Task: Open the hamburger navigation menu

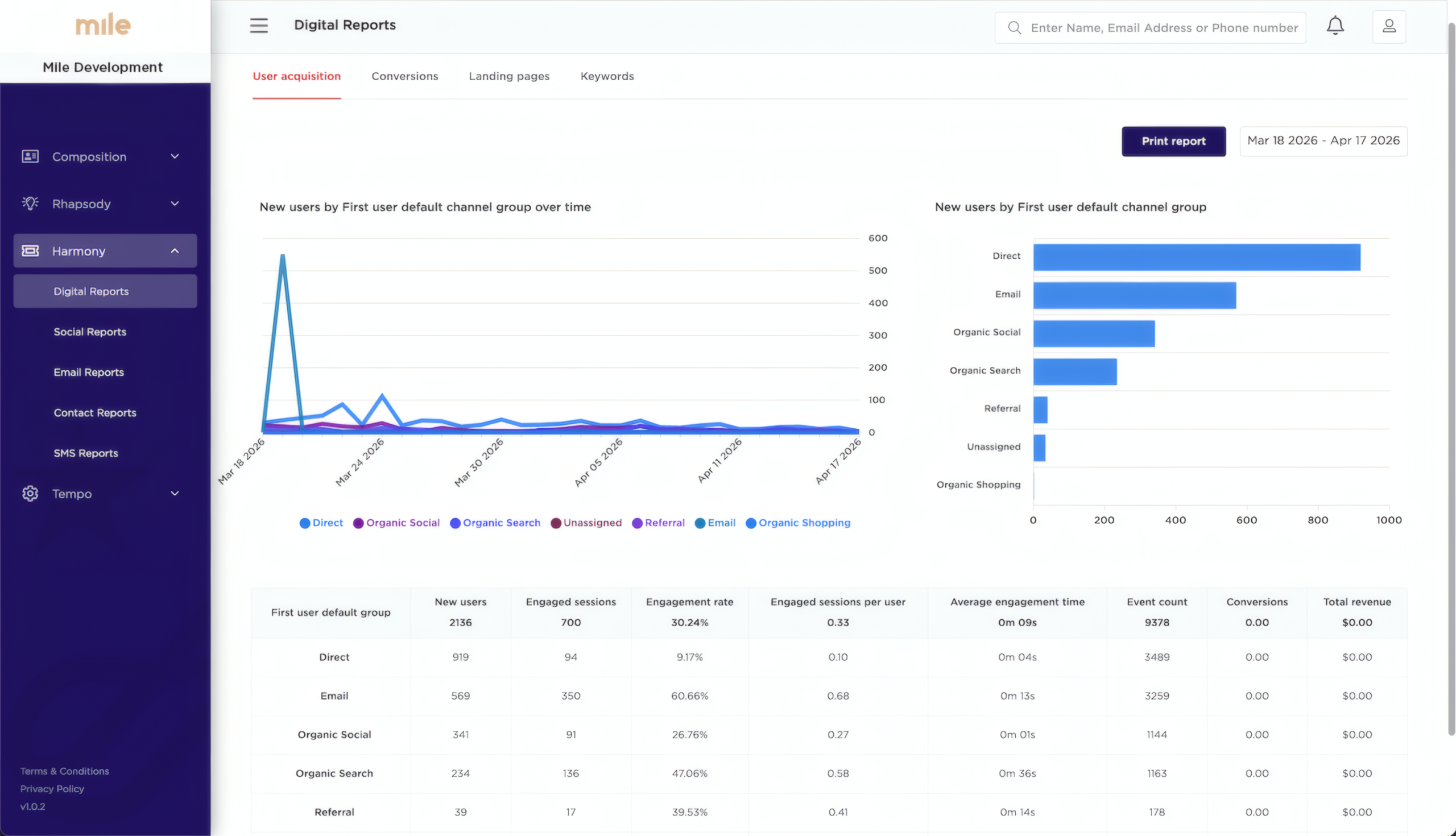Action: pyautogui.click(x=259, y=25)
